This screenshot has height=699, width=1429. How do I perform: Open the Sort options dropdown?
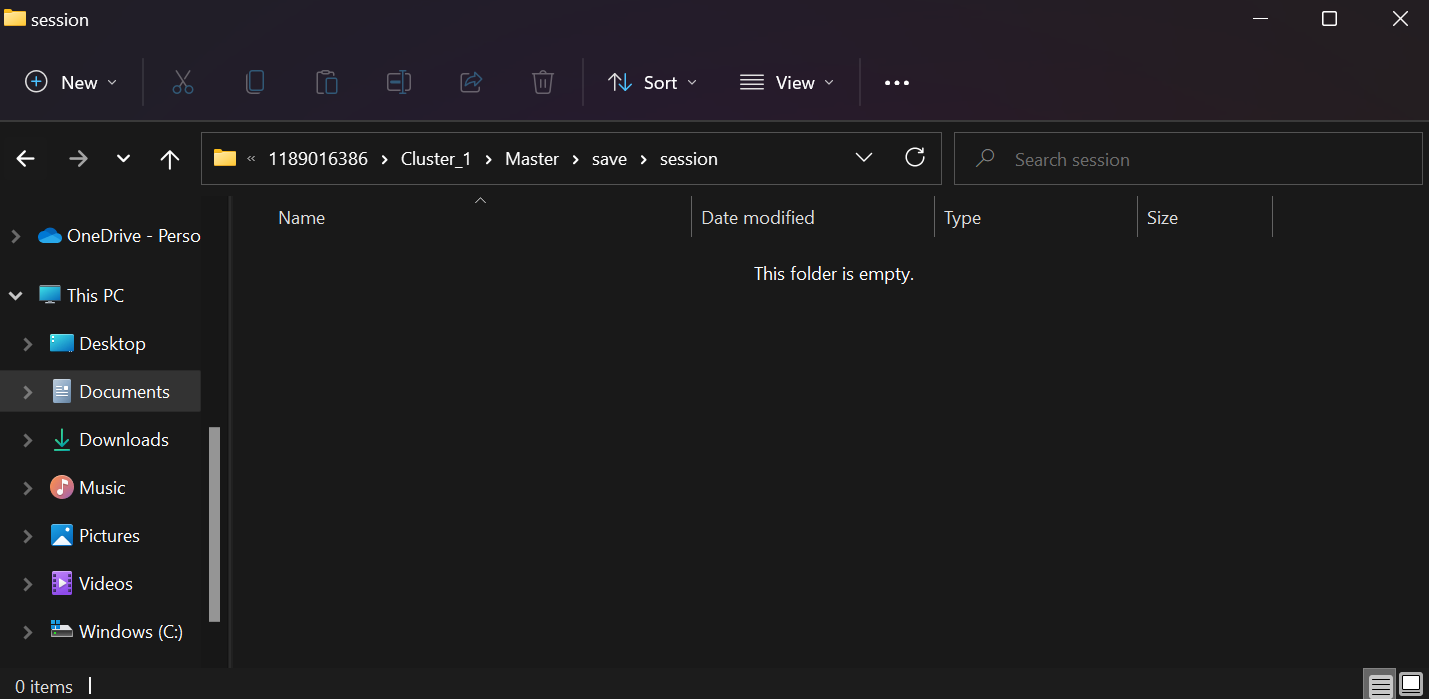click(x=652, y=82)
